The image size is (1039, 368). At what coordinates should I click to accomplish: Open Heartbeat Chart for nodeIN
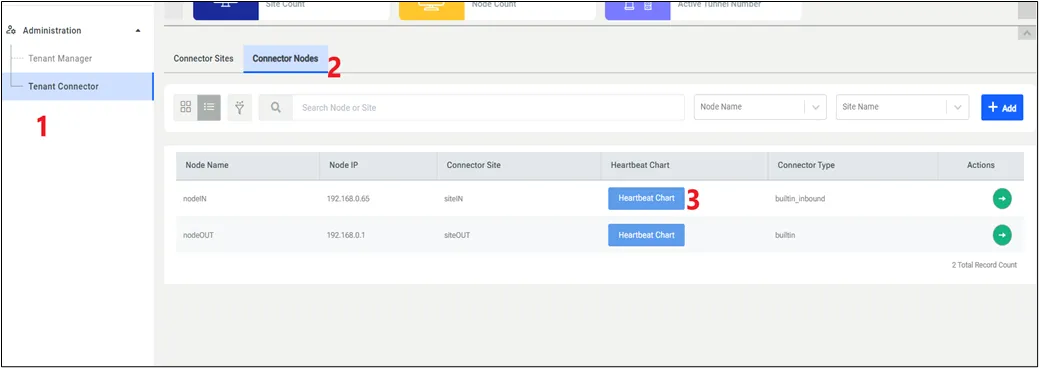(646, 198)
